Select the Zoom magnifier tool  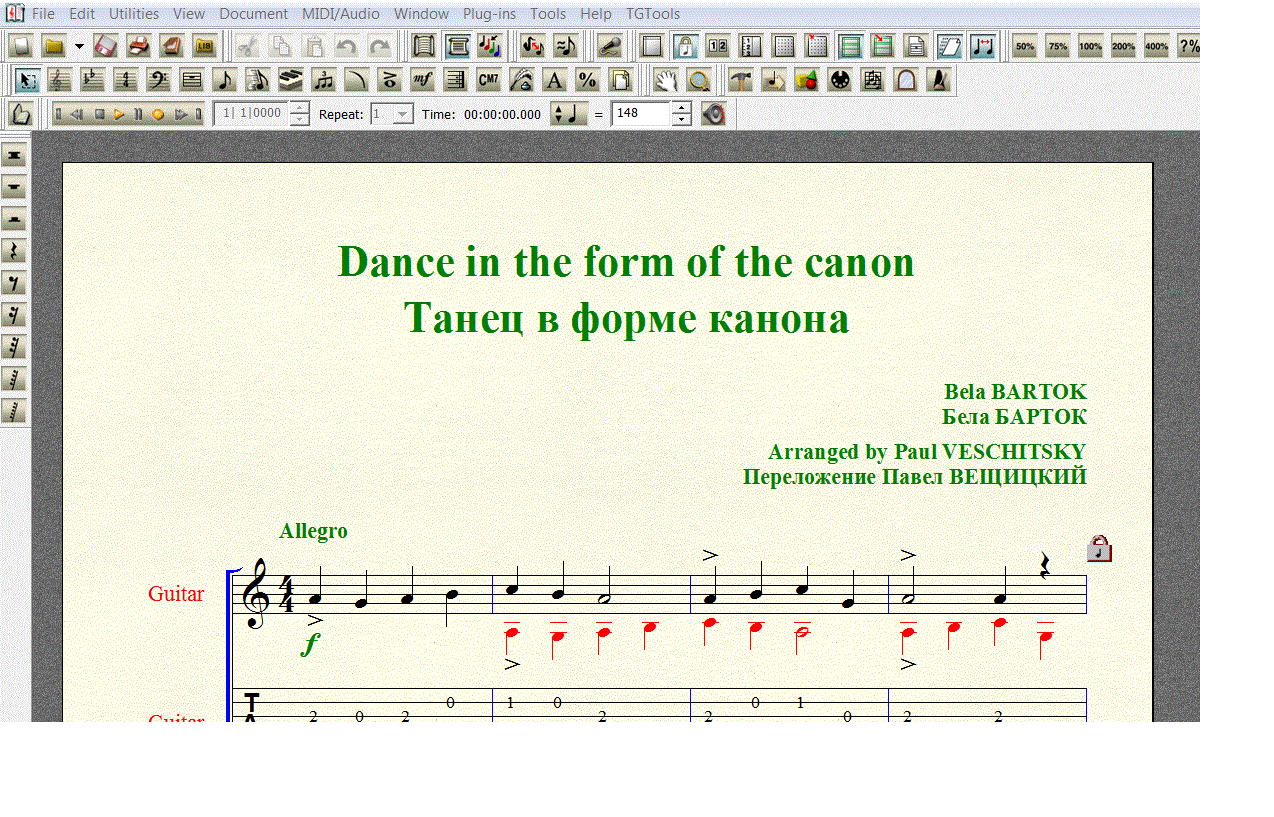[x=699, y=80]
